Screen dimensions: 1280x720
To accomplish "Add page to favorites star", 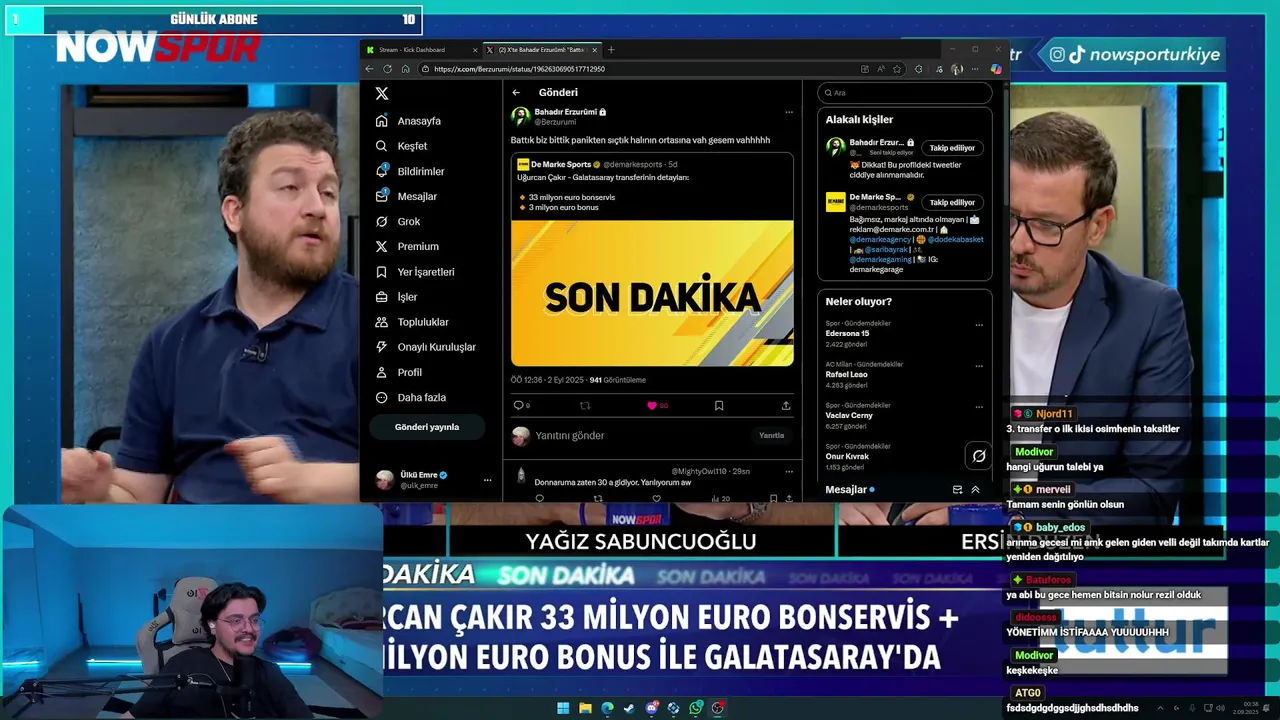I will click(x=897, y=69).
